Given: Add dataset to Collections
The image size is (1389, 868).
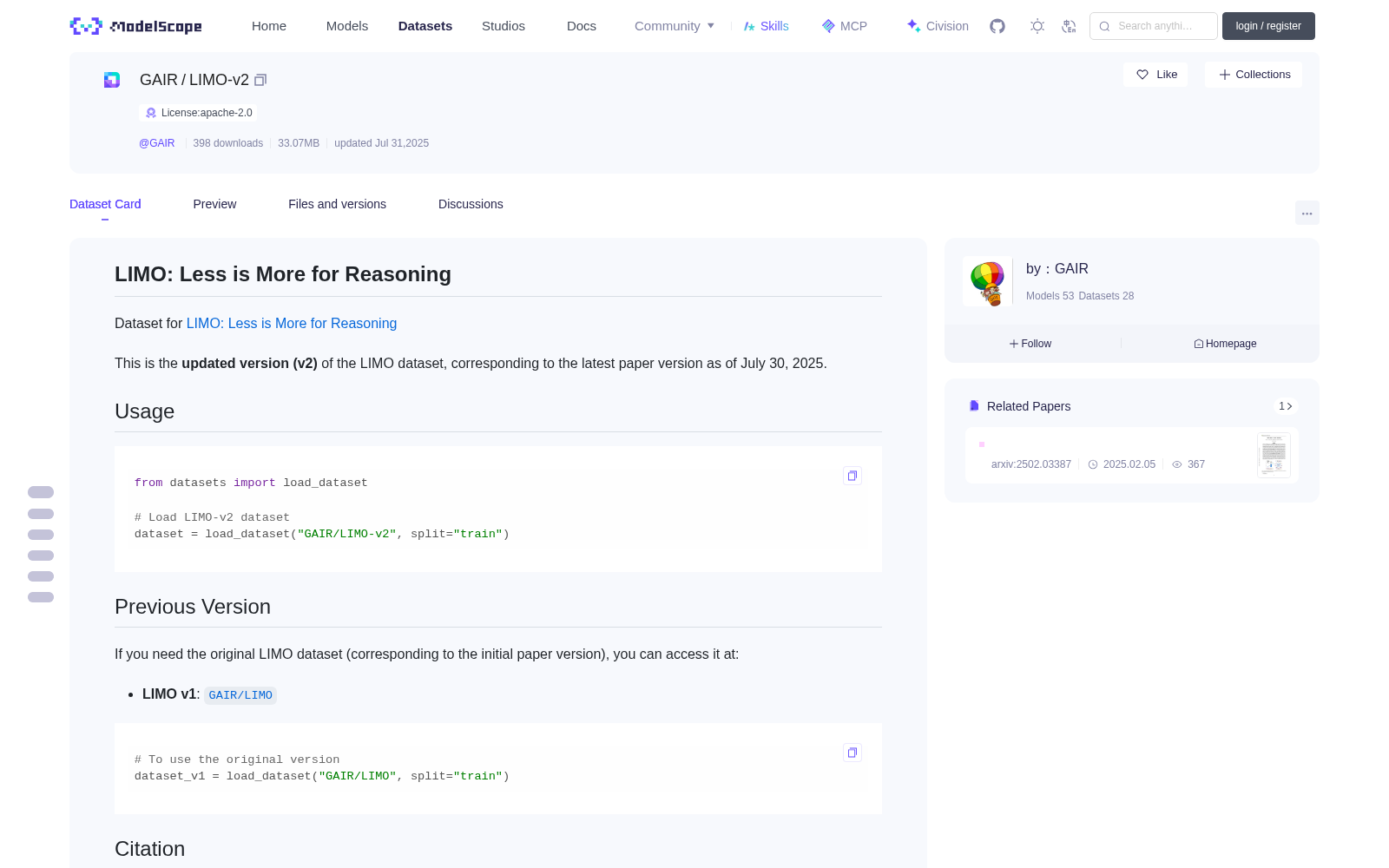Looking at the screenshot, I should pyautogui.click(x=1254, y=75).
